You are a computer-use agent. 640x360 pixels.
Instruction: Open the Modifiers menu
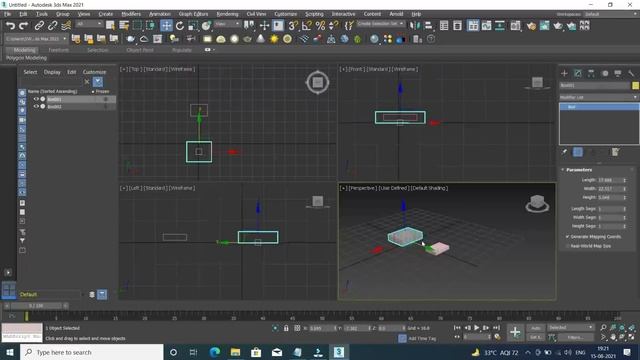(x=131, y=14)
